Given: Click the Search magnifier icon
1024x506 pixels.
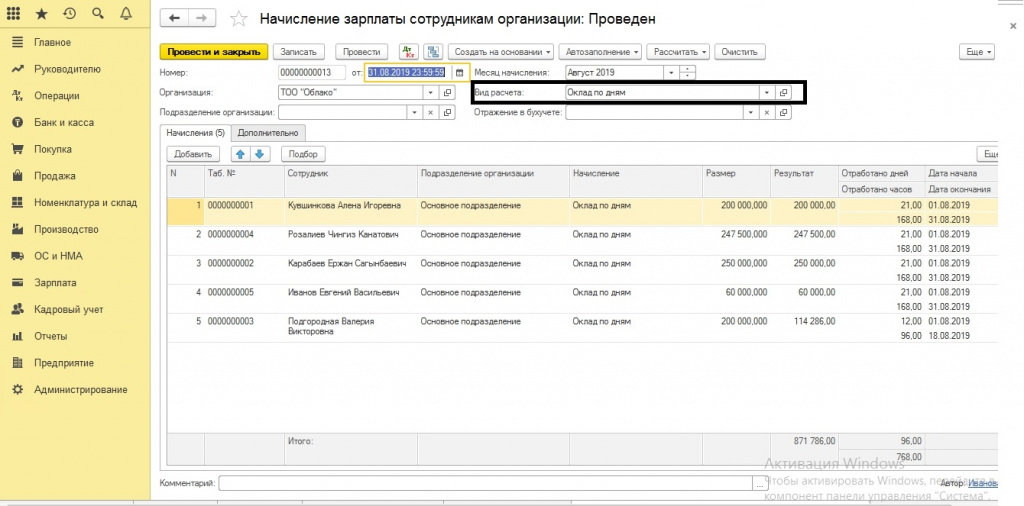Looking at the screenshot, I should [x=98, y=13].
